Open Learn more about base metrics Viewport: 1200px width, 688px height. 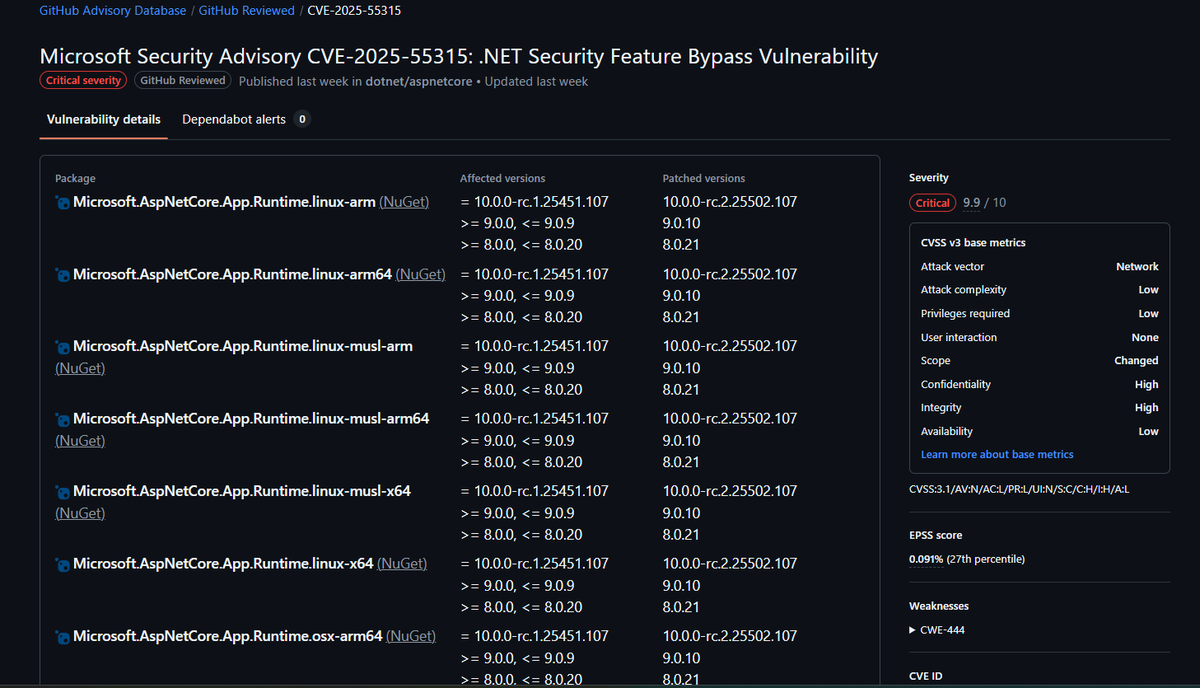coord(997,454)
